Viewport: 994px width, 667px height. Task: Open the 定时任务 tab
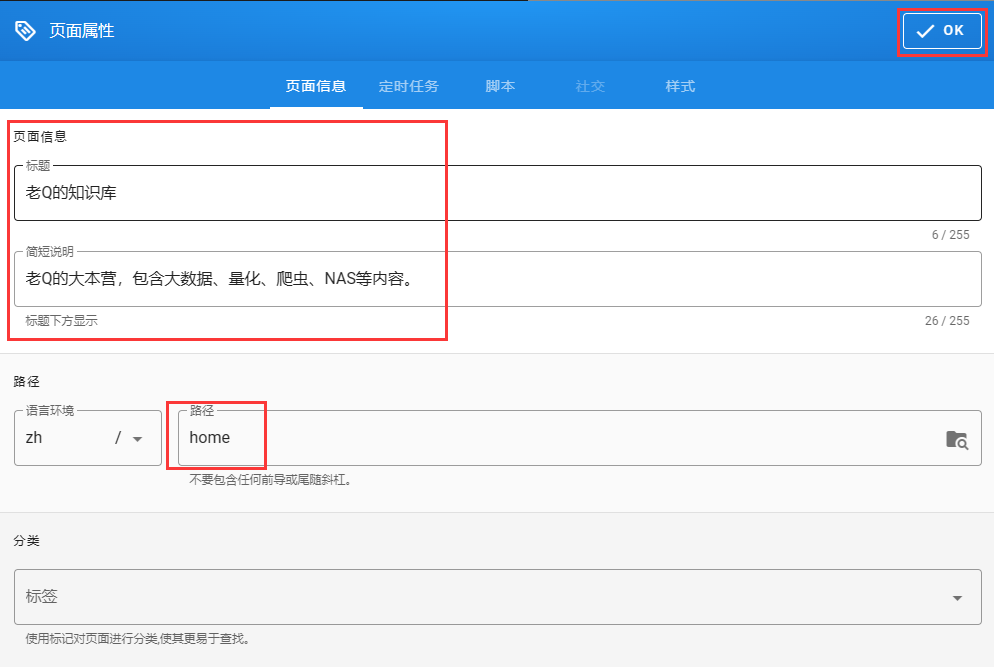[408, 86]
